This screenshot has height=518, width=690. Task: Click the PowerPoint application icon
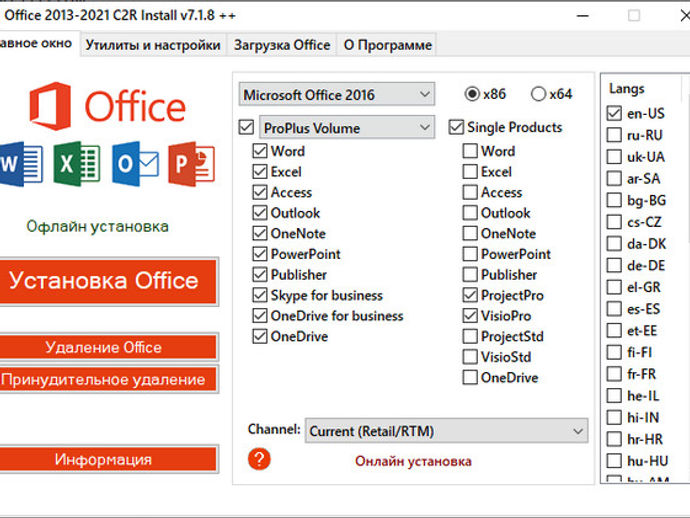(191, 164)
